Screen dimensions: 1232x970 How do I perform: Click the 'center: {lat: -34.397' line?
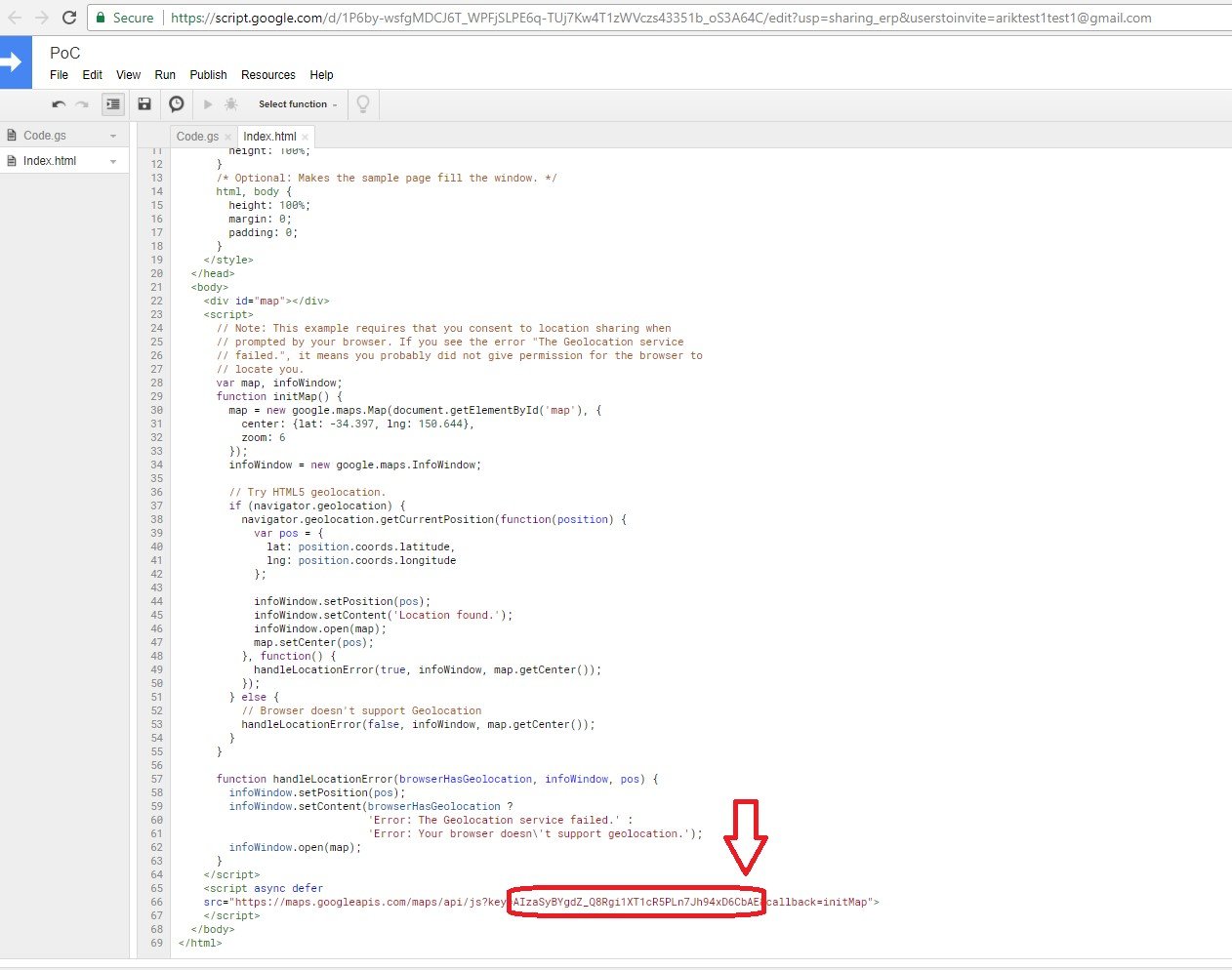pos(358,424)
